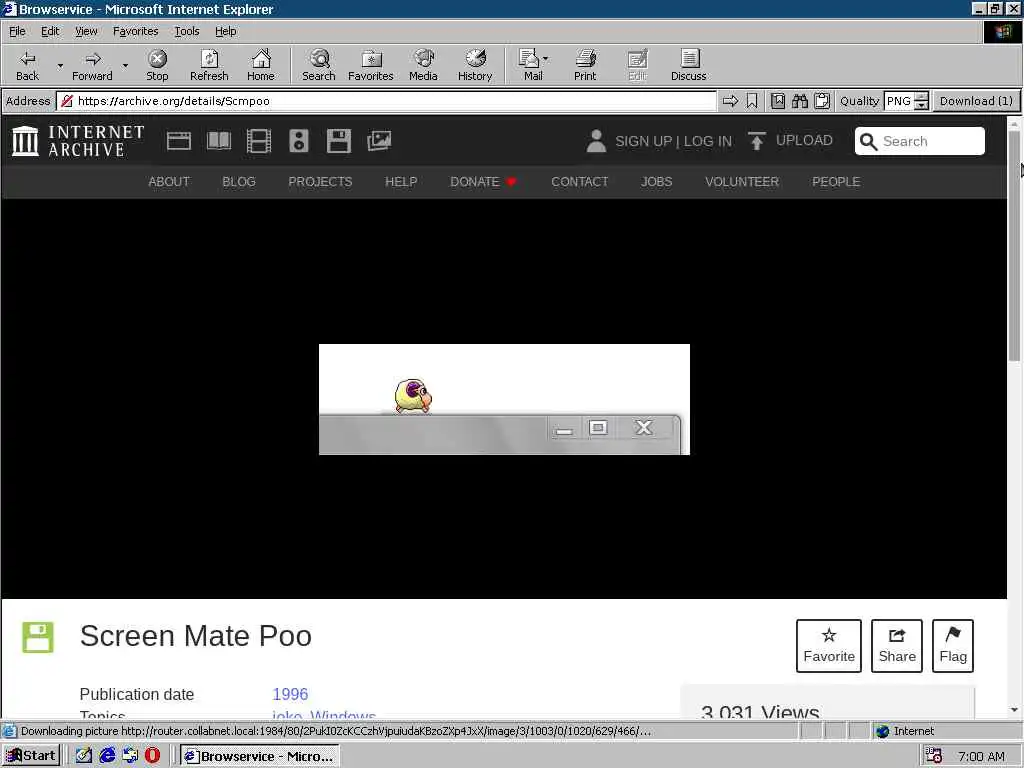Viewport: 1024px width, 768px height.
Task: Click the Quality PNG field
Action: 899,101
